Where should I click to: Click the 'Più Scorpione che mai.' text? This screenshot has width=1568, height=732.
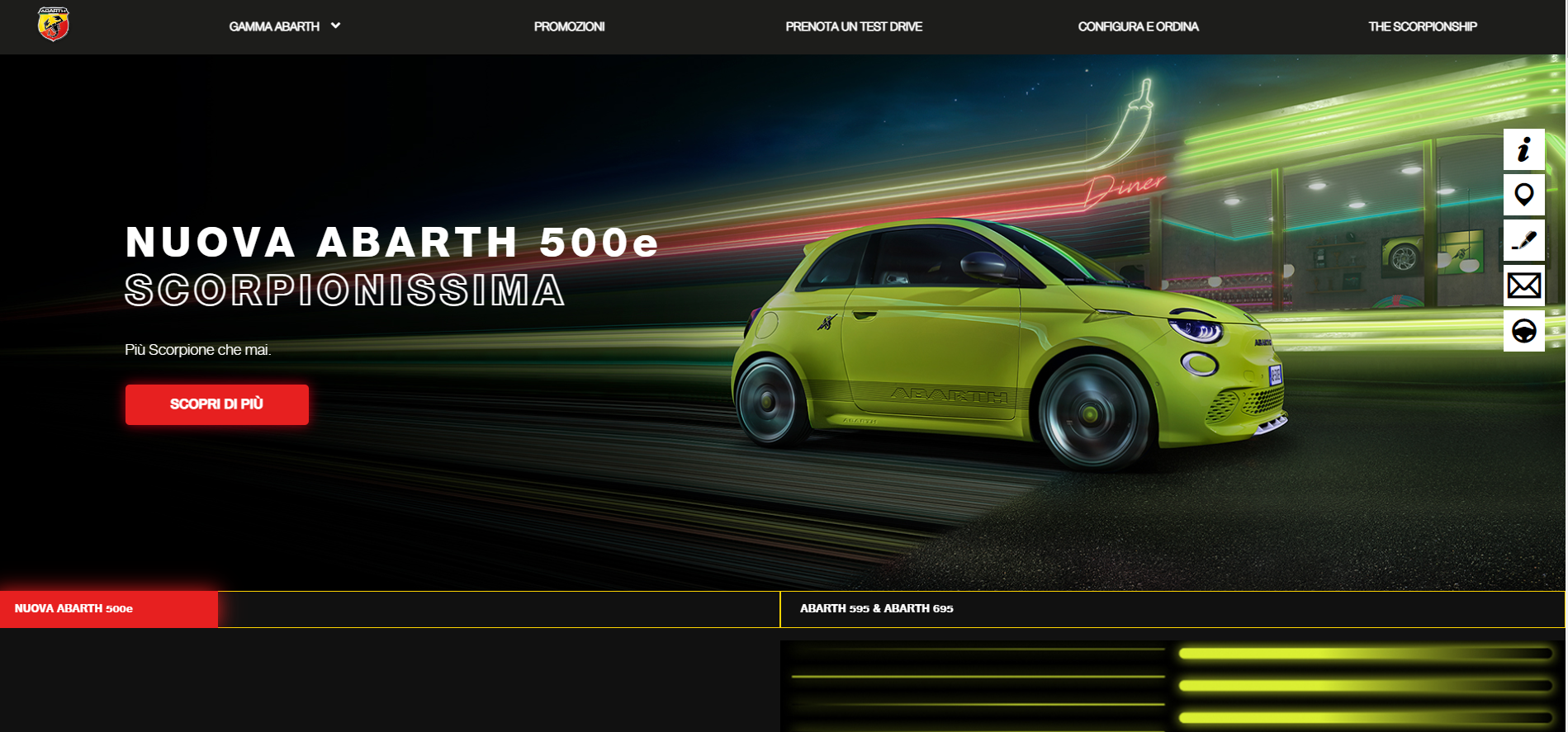tap(198, 350)
